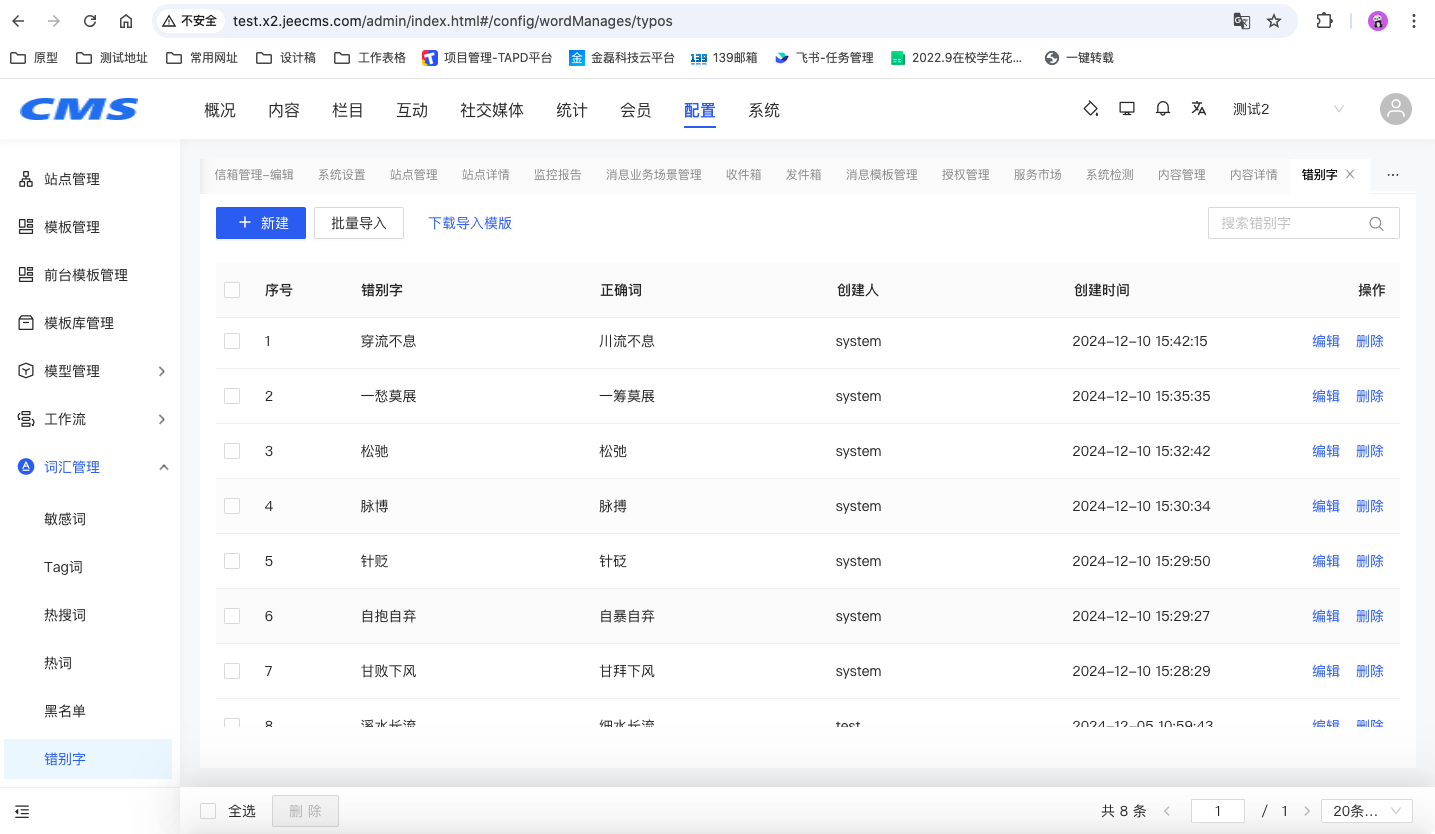Open the notification bell
Viewport: 1435px width, 834px height.
coord(1163,109)
